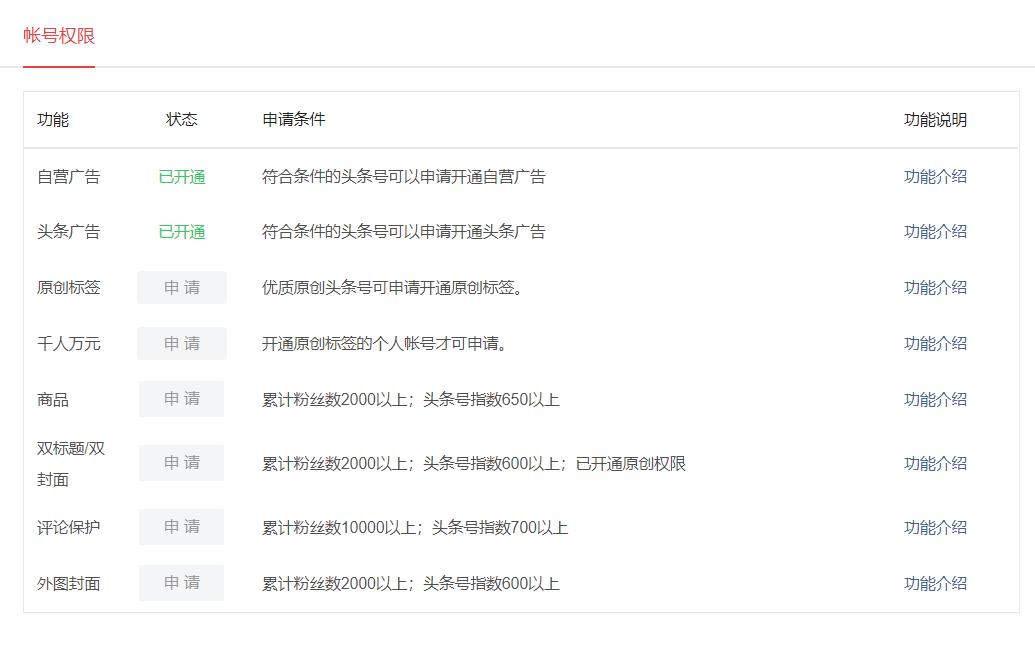The image size is (1035, 653).
Task: 申请开通"双标题/双封面"功能
Action: (181, 463)
